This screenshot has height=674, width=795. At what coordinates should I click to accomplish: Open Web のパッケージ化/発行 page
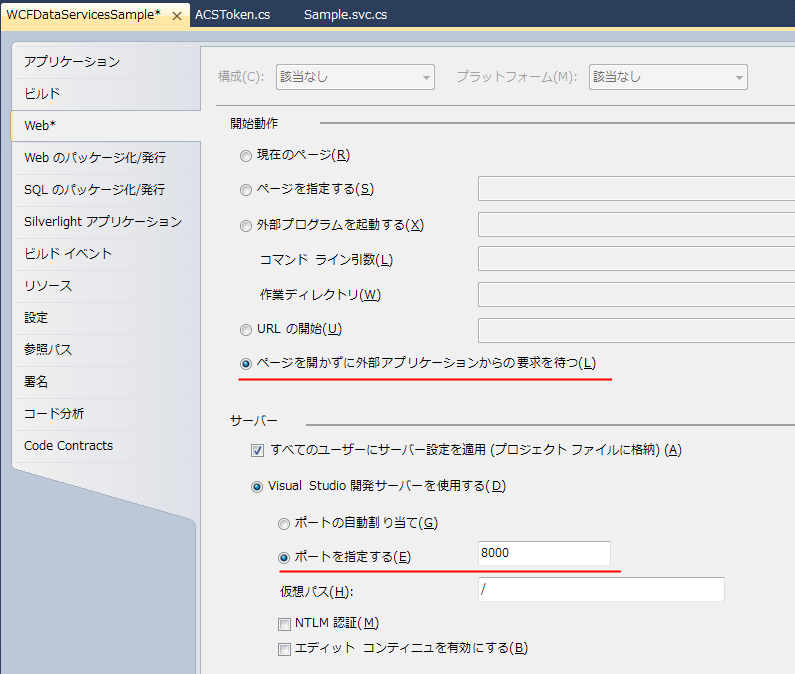(95, 158)
